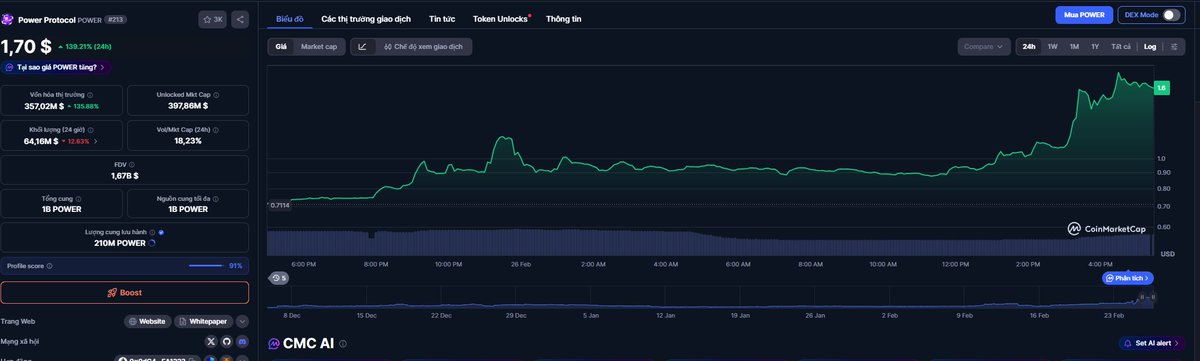Screen dimensions: 1200x361
Task: Click the right handle of the chart range navigator
Action: tap(1152, 297)
